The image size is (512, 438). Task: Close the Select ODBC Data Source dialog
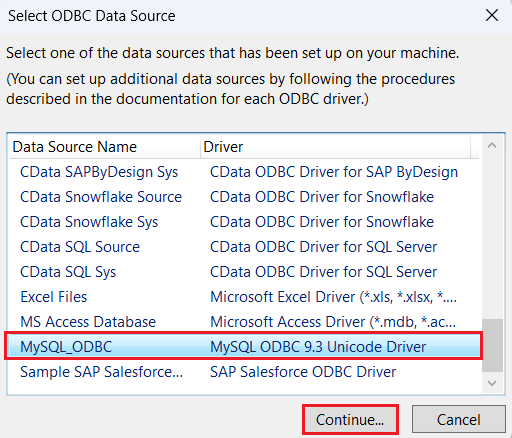click(492, 15)
